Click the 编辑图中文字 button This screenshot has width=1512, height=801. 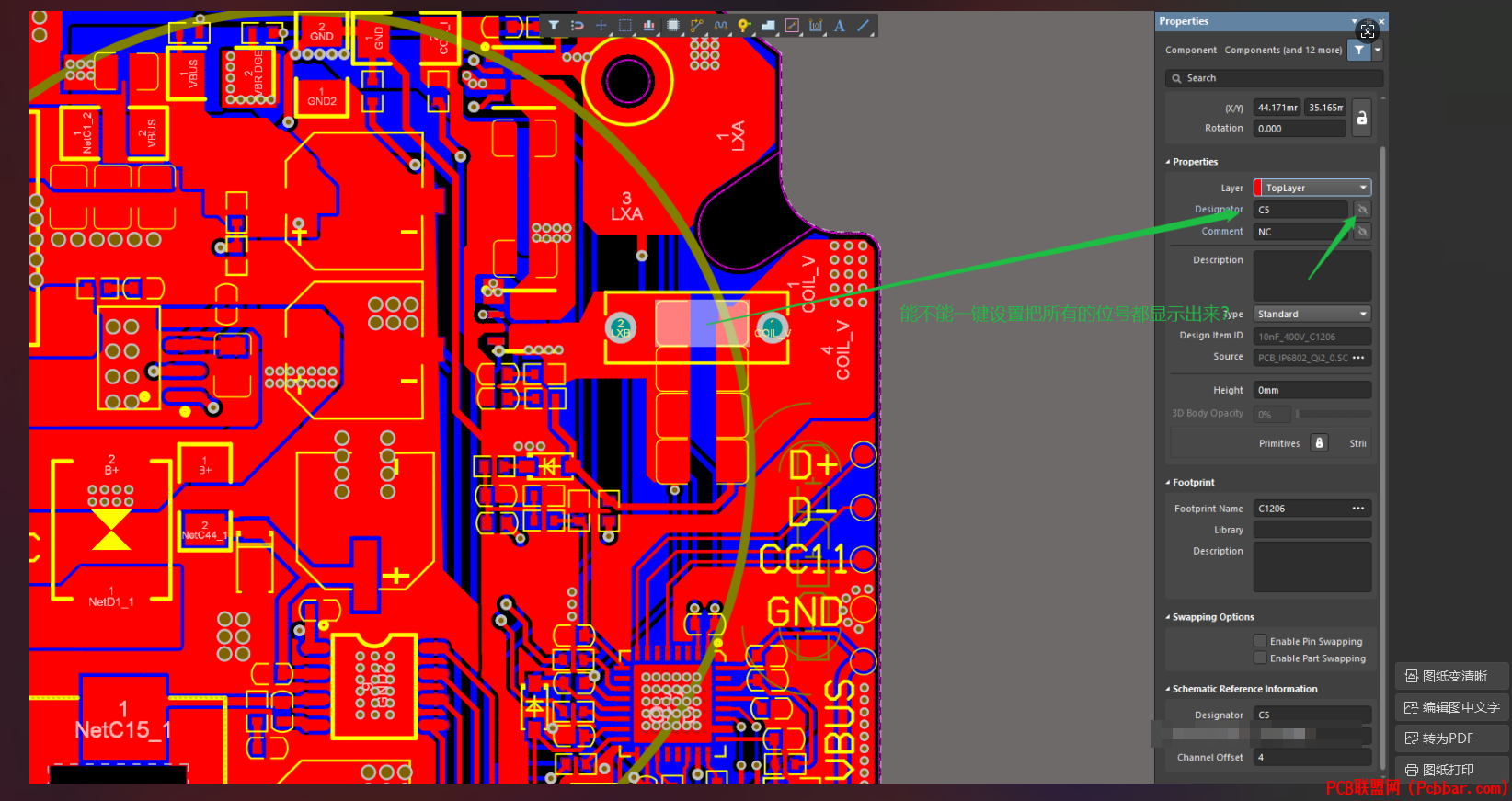tap(1451, 707)
